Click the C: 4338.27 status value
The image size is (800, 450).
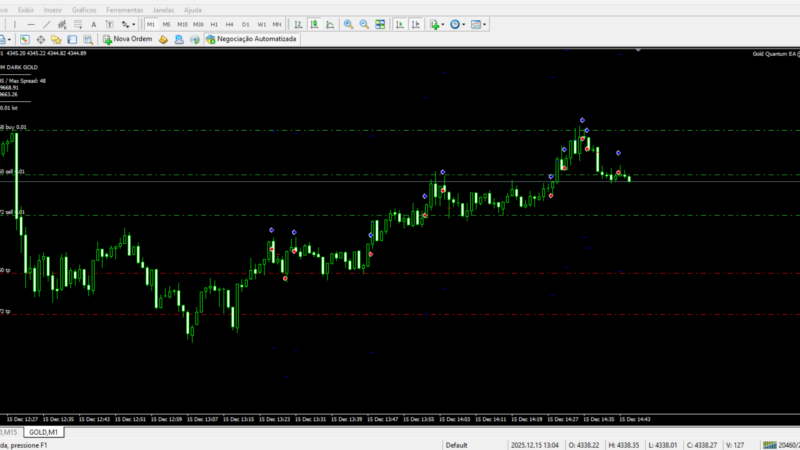point(702,445)
